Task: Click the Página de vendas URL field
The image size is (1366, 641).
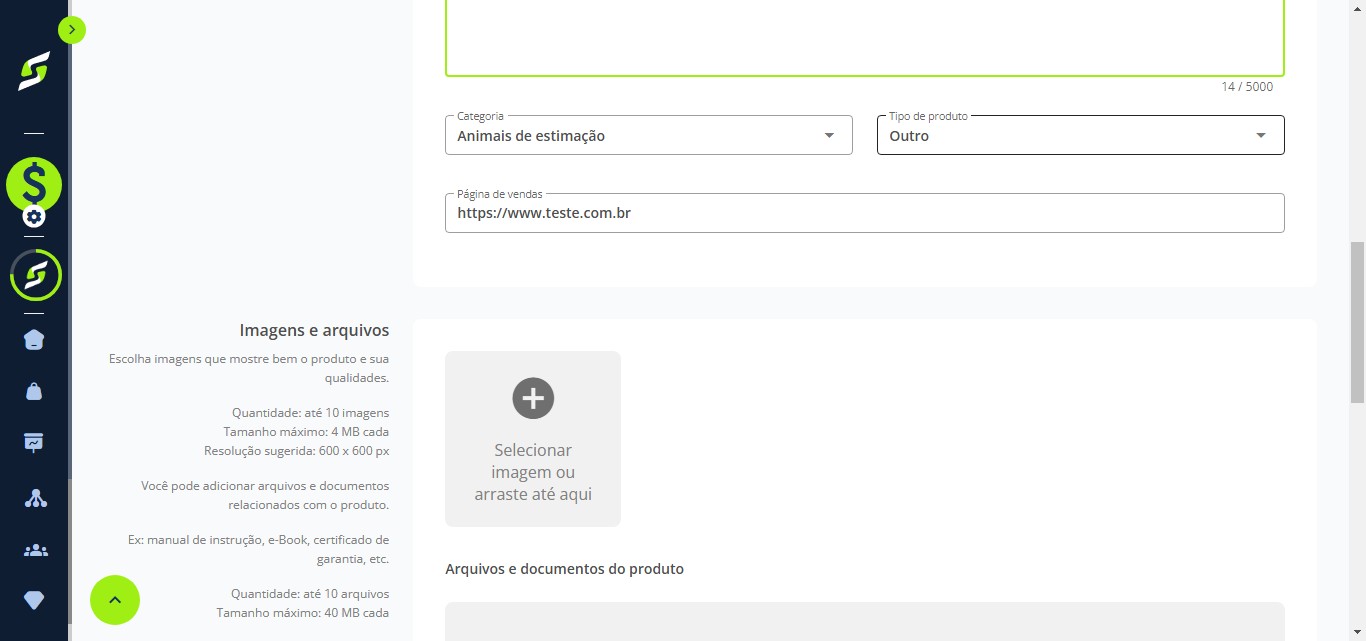Action: pyautogui.click(x=865, y=213)
